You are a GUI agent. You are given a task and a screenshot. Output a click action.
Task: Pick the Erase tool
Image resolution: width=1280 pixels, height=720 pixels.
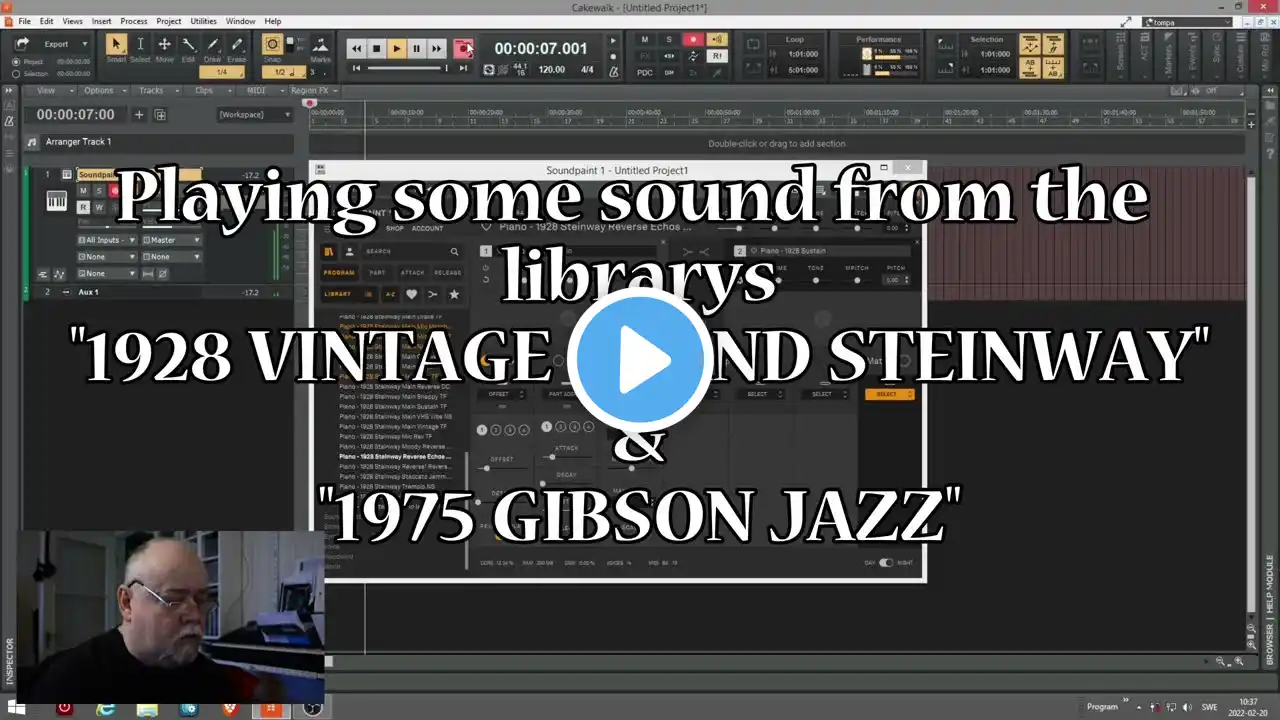[x=237, y=49]
